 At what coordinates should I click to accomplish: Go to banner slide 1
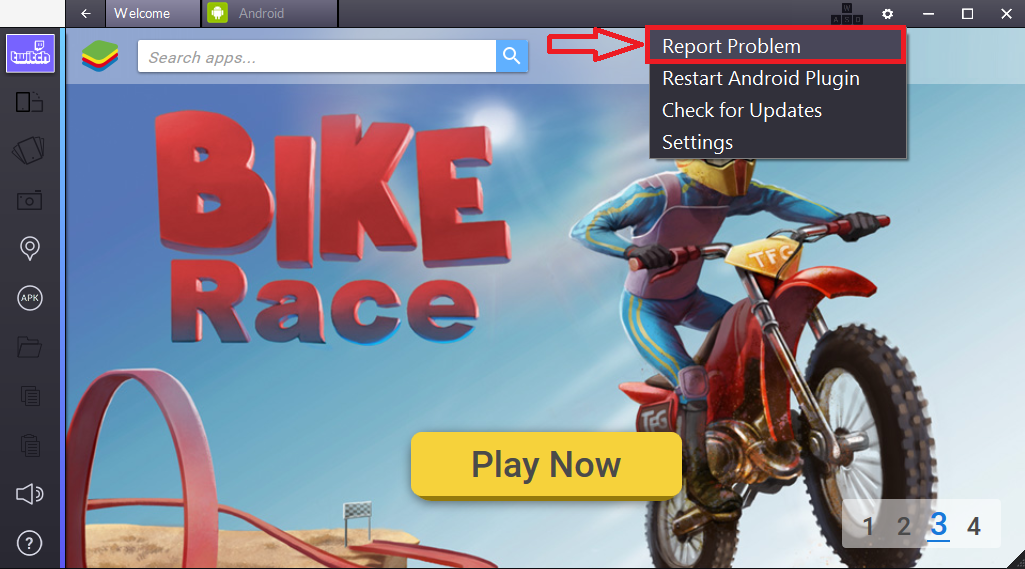868,526
